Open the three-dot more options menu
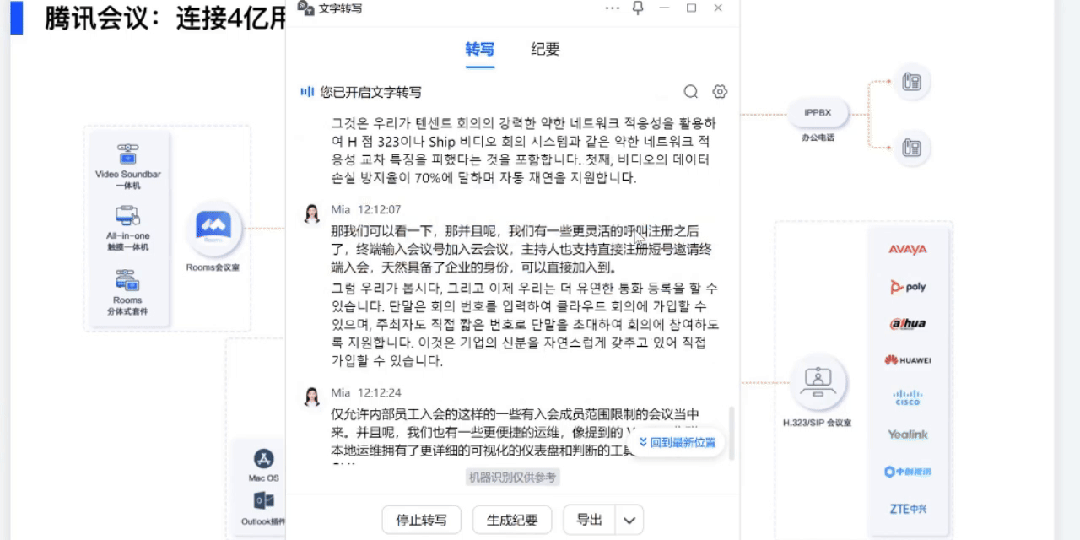Screen dimensions: 1080x540 tap(612, 8)
